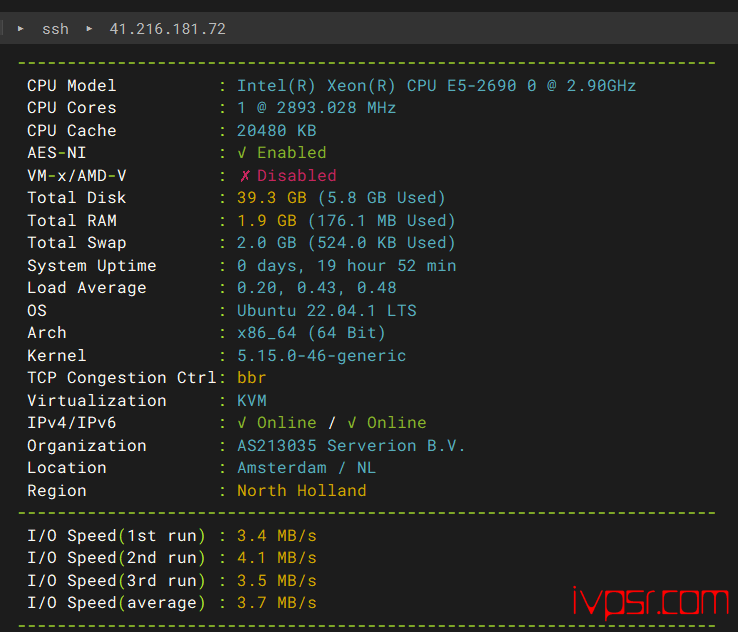The image size is (738, 632).
Task: Click the IPv6 online check mark
Action: coord(352,423)
